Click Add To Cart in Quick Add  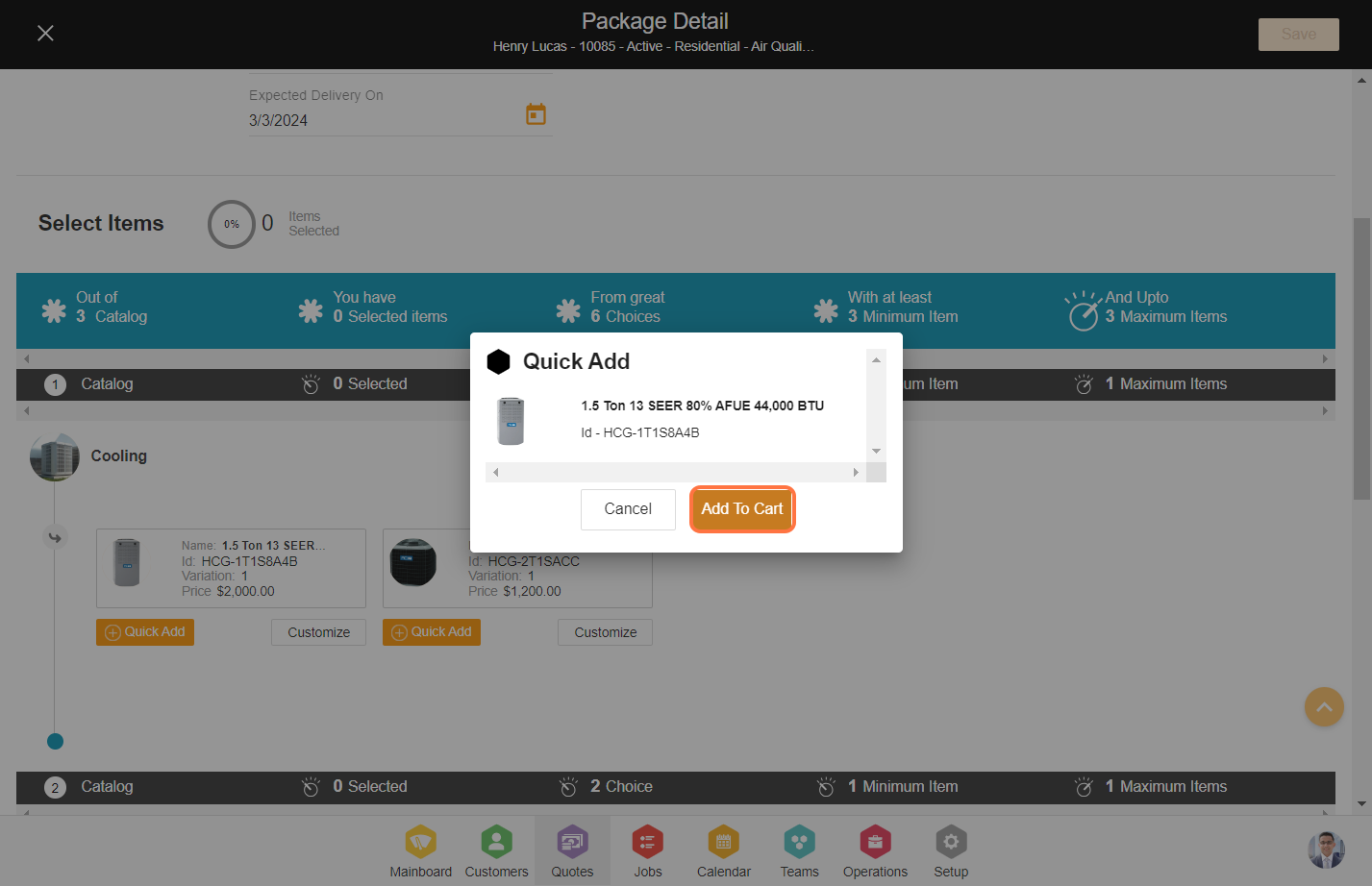pos(742,509)
